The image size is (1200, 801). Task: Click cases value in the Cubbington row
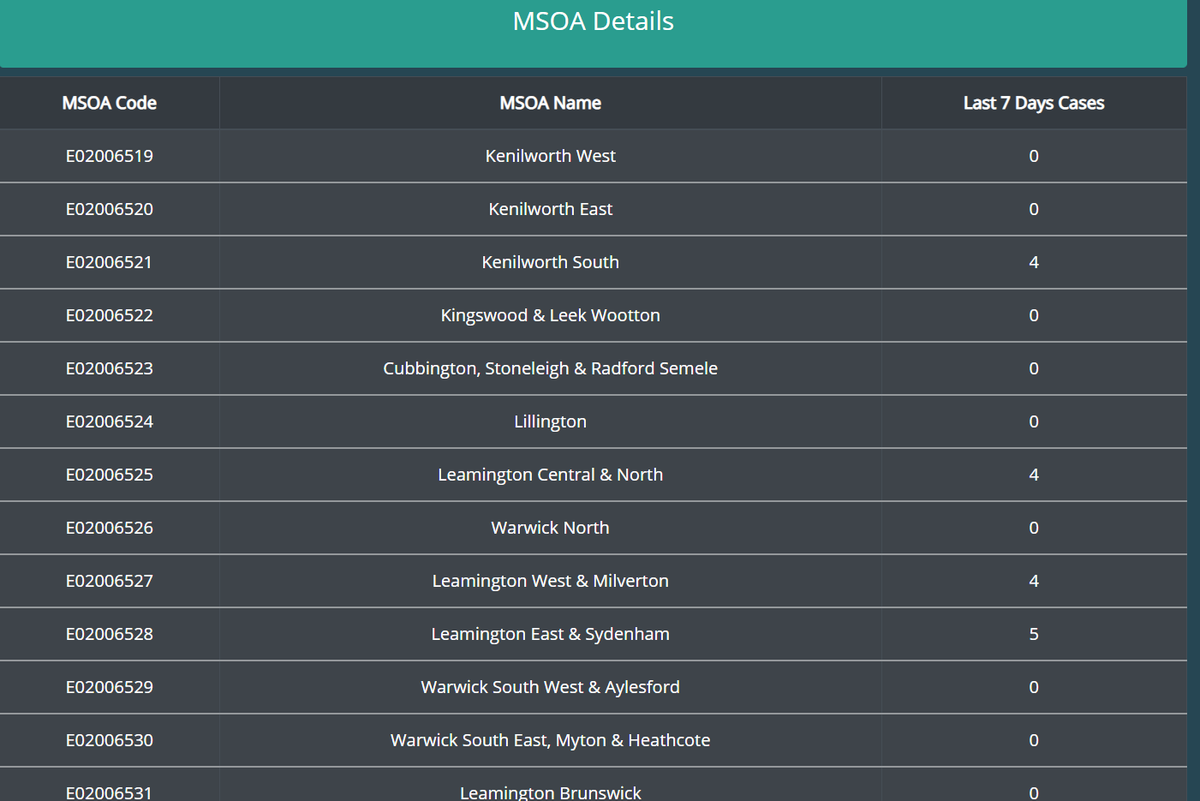tap(1034, 368)
